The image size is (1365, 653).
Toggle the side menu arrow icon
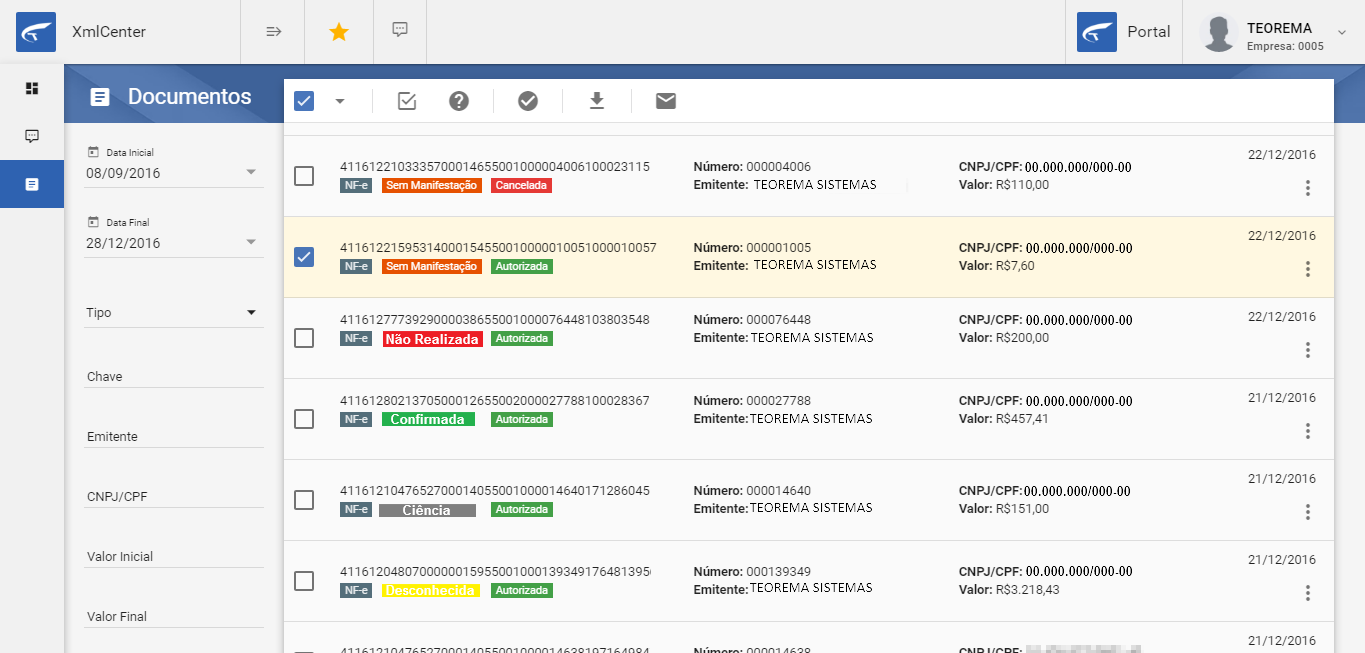click(273, 31)
